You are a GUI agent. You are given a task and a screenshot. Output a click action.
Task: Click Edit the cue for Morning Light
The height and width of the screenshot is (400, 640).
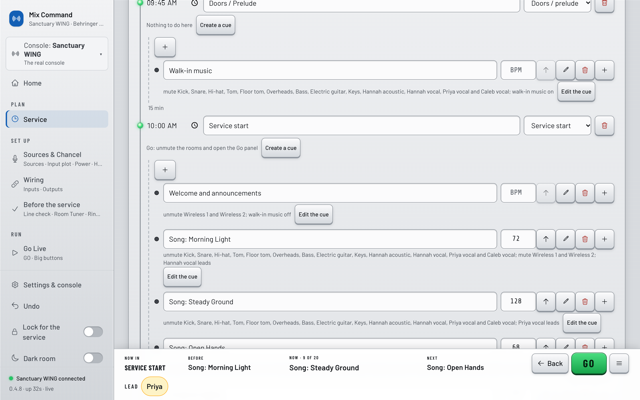point(182,276)
